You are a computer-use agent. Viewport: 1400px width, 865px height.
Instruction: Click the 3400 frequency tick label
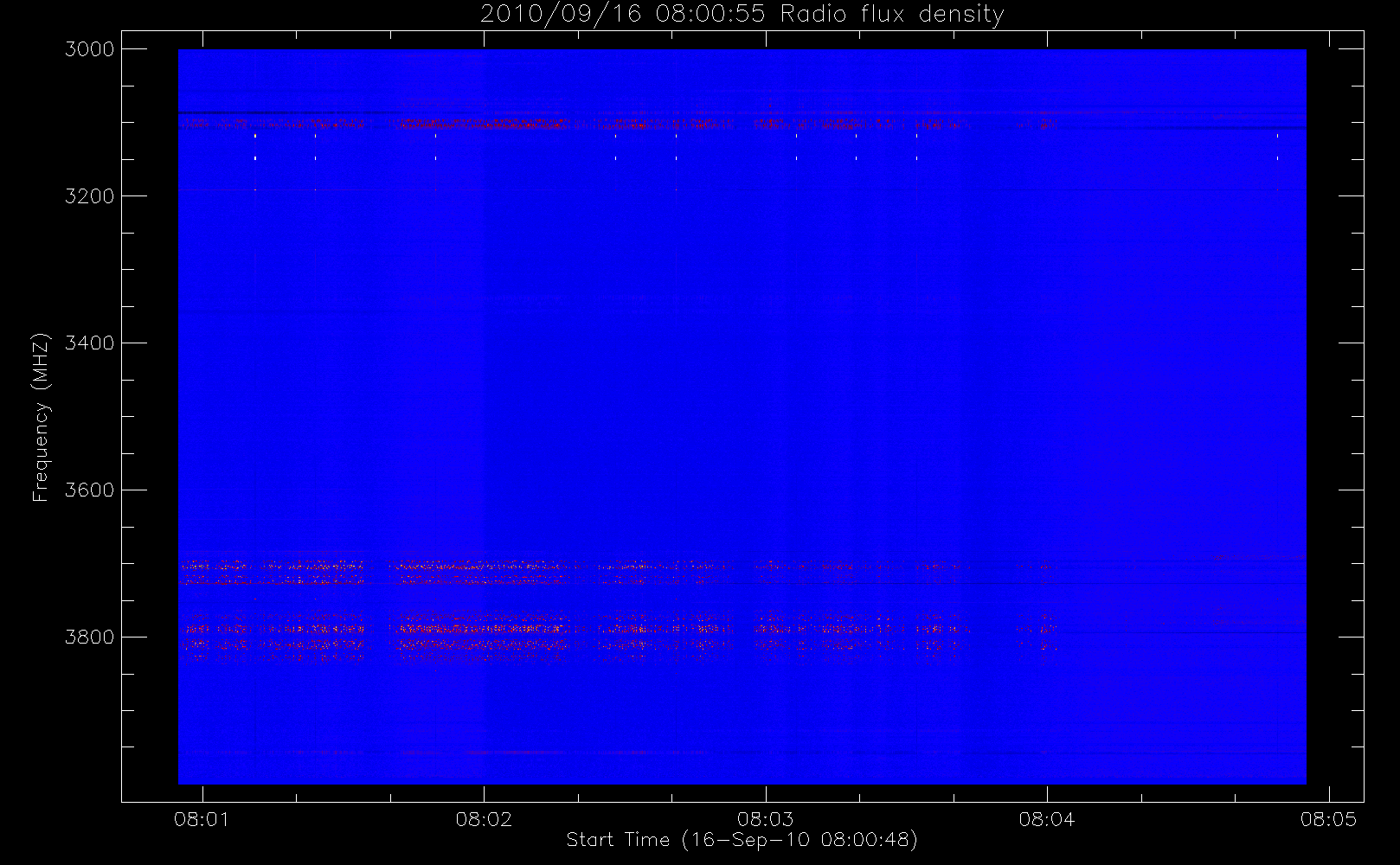[x=90, y=343]
